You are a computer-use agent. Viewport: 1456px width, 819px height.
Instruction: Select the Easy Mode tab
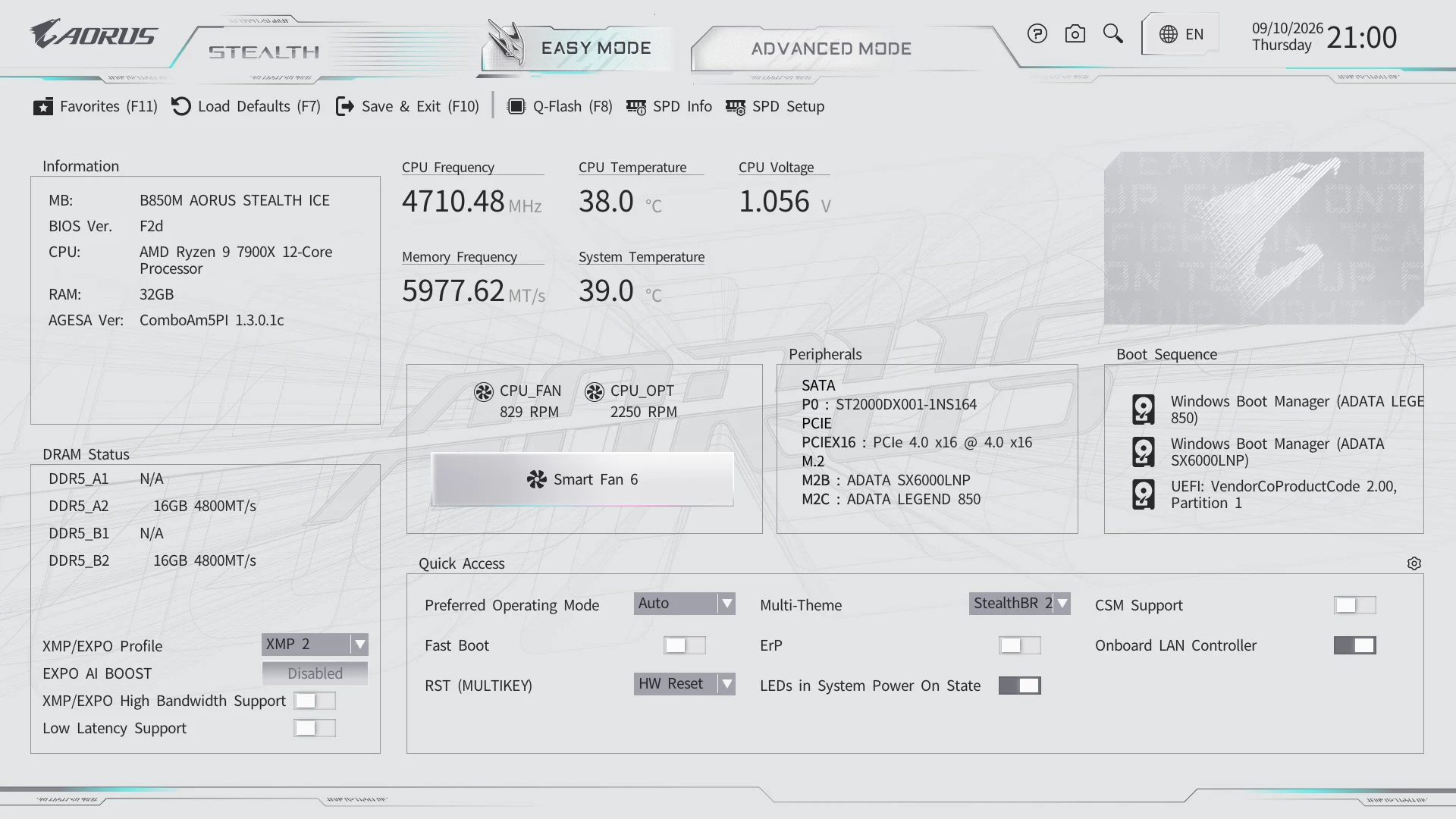(x=578, y=47)
